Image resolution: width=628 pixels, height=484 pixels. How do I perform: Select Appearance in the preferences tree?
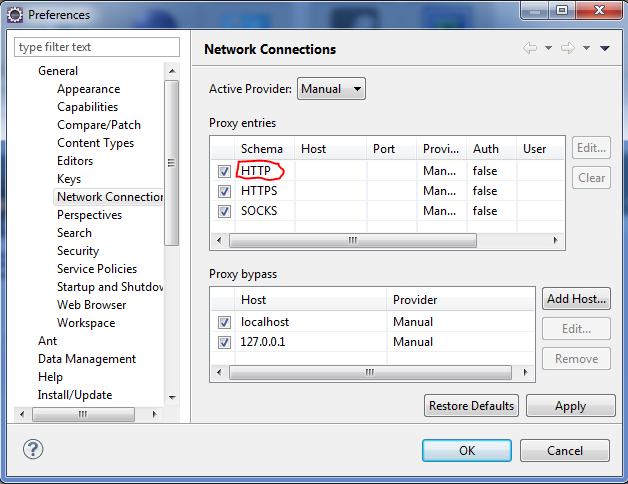(88, 89)
